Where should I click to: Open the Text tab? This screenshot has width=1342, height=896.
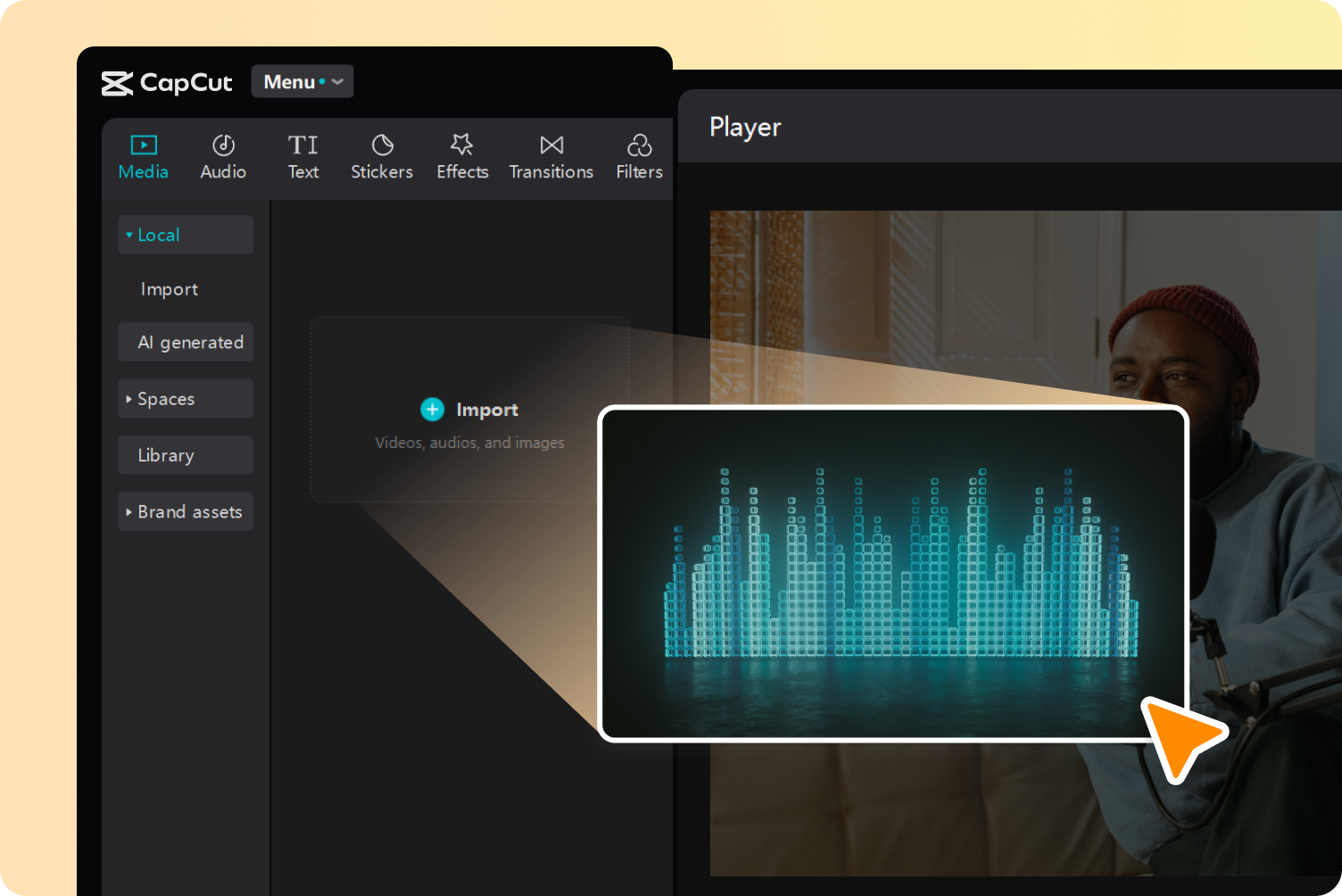(x=303, y=158)
